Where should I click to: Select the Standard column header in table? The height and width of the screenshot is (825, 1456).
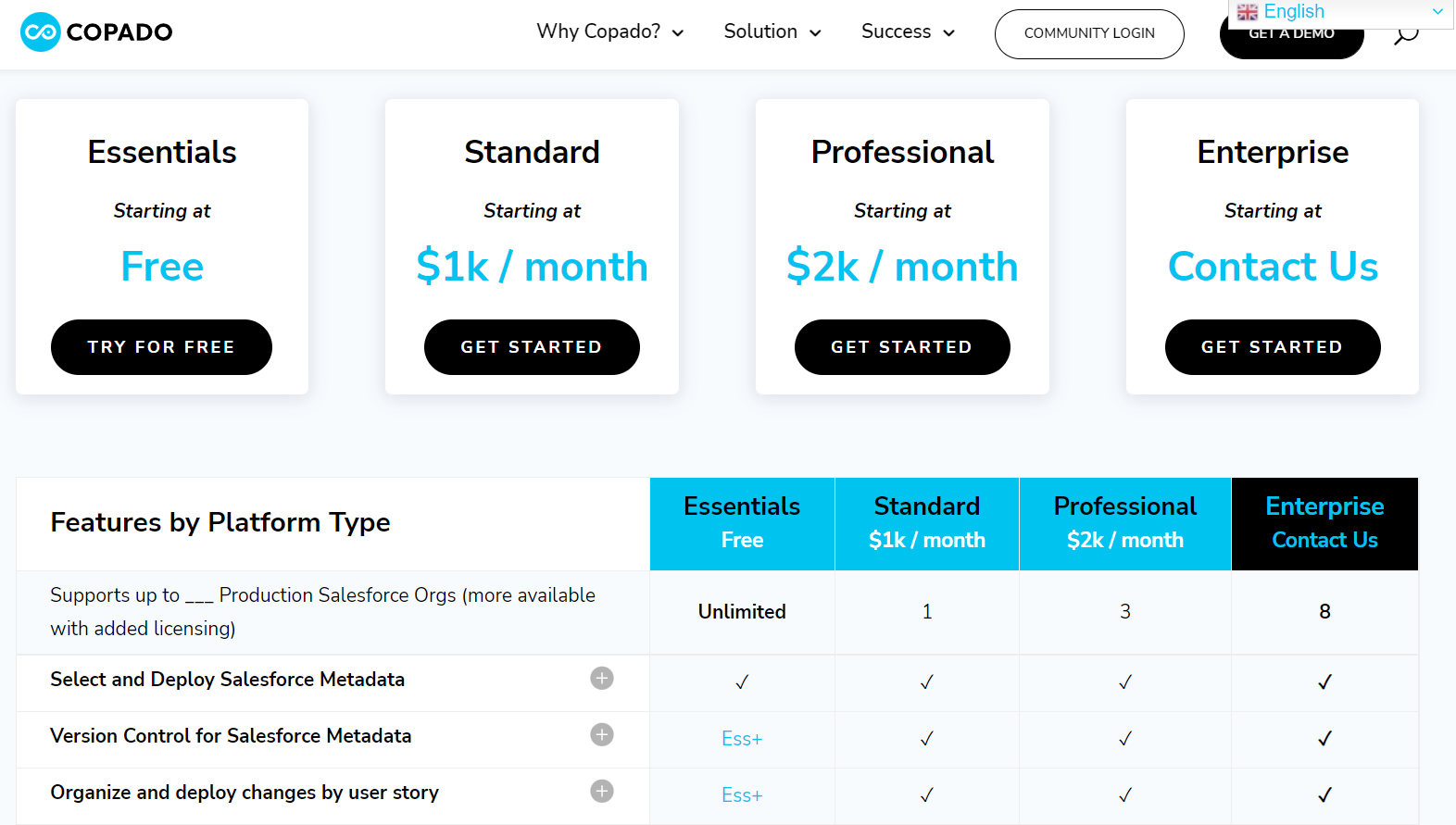point(927,523)
